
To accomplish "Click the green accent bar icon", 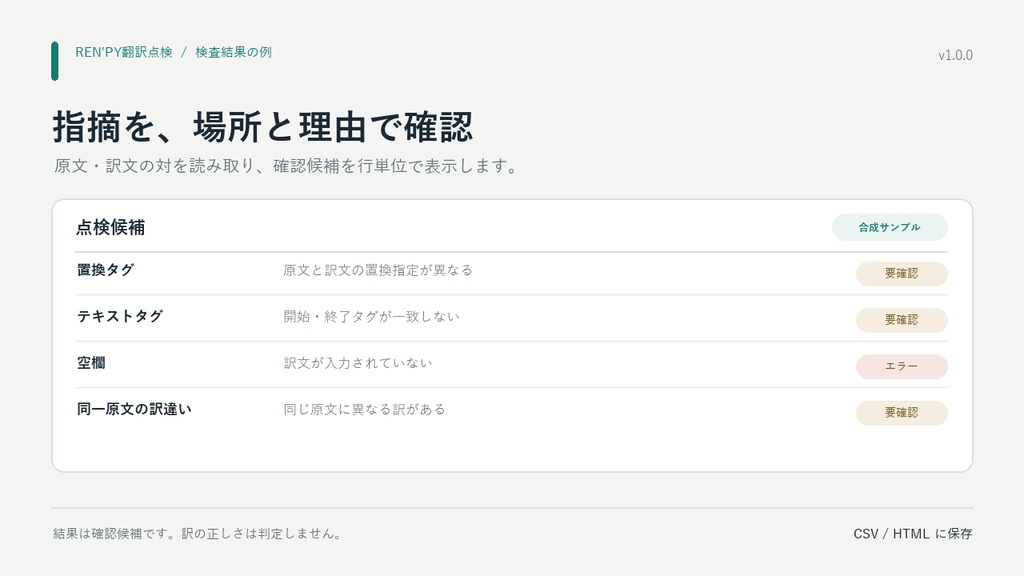I will coord(55,61).
